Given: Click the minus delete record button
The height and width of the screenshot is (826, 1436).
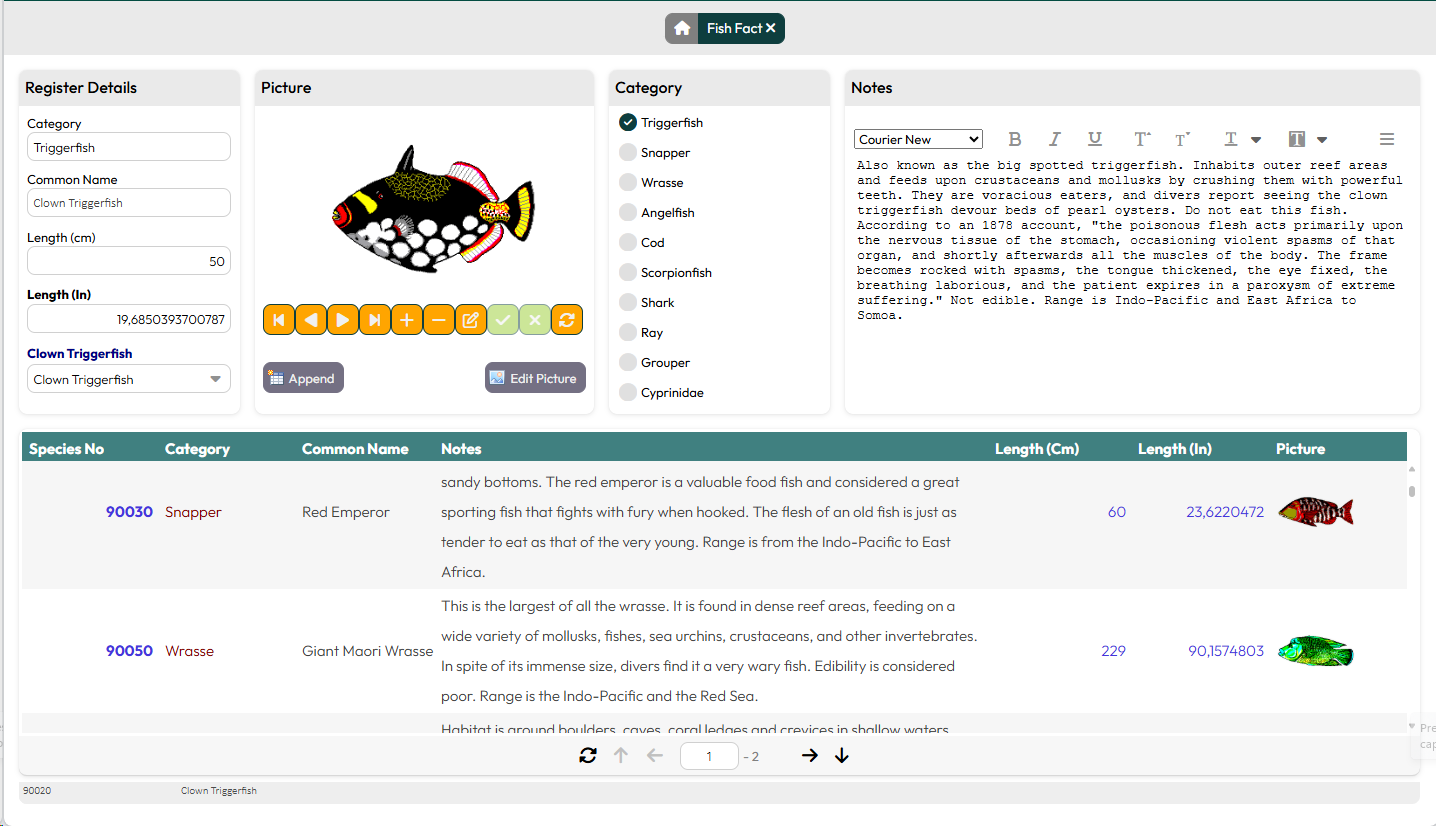Looking at the screenshot, I should pyautogui.click(x=439, y=320).
